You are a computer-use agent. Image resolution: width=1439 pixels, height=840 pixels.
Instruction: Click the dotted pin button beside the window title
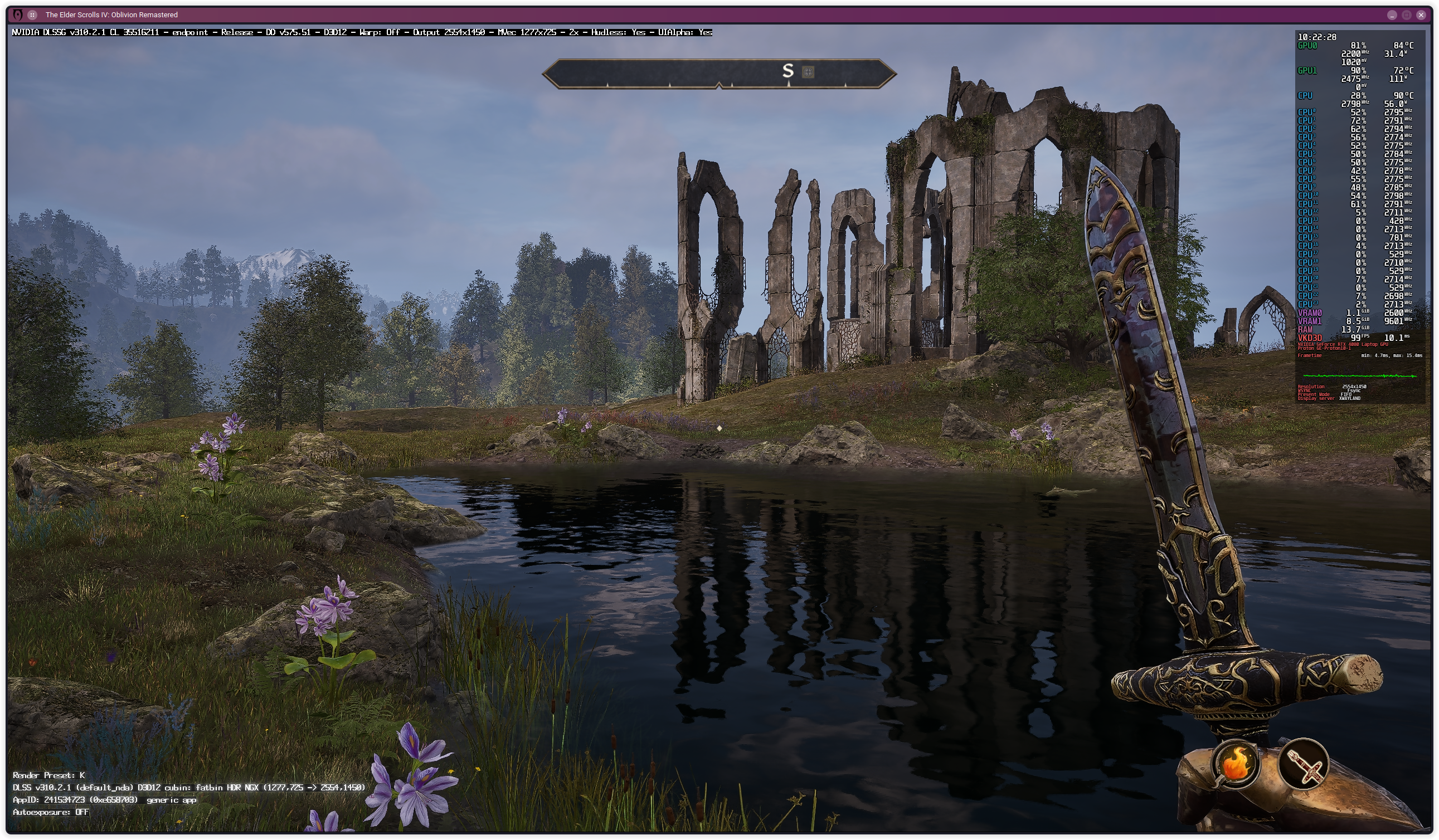pyautogui.click(x=32, y=15)
